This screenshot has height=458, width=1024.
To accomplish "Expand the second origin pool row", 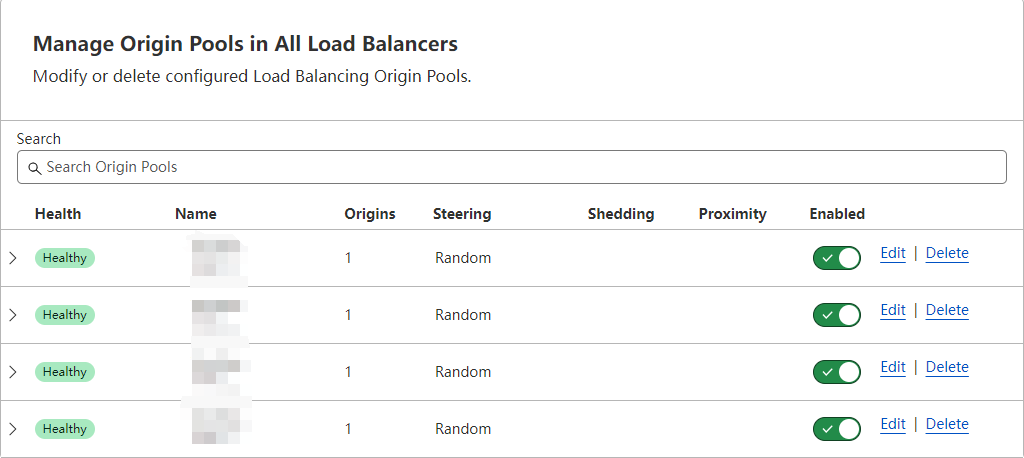I will [x=13, y=315].
